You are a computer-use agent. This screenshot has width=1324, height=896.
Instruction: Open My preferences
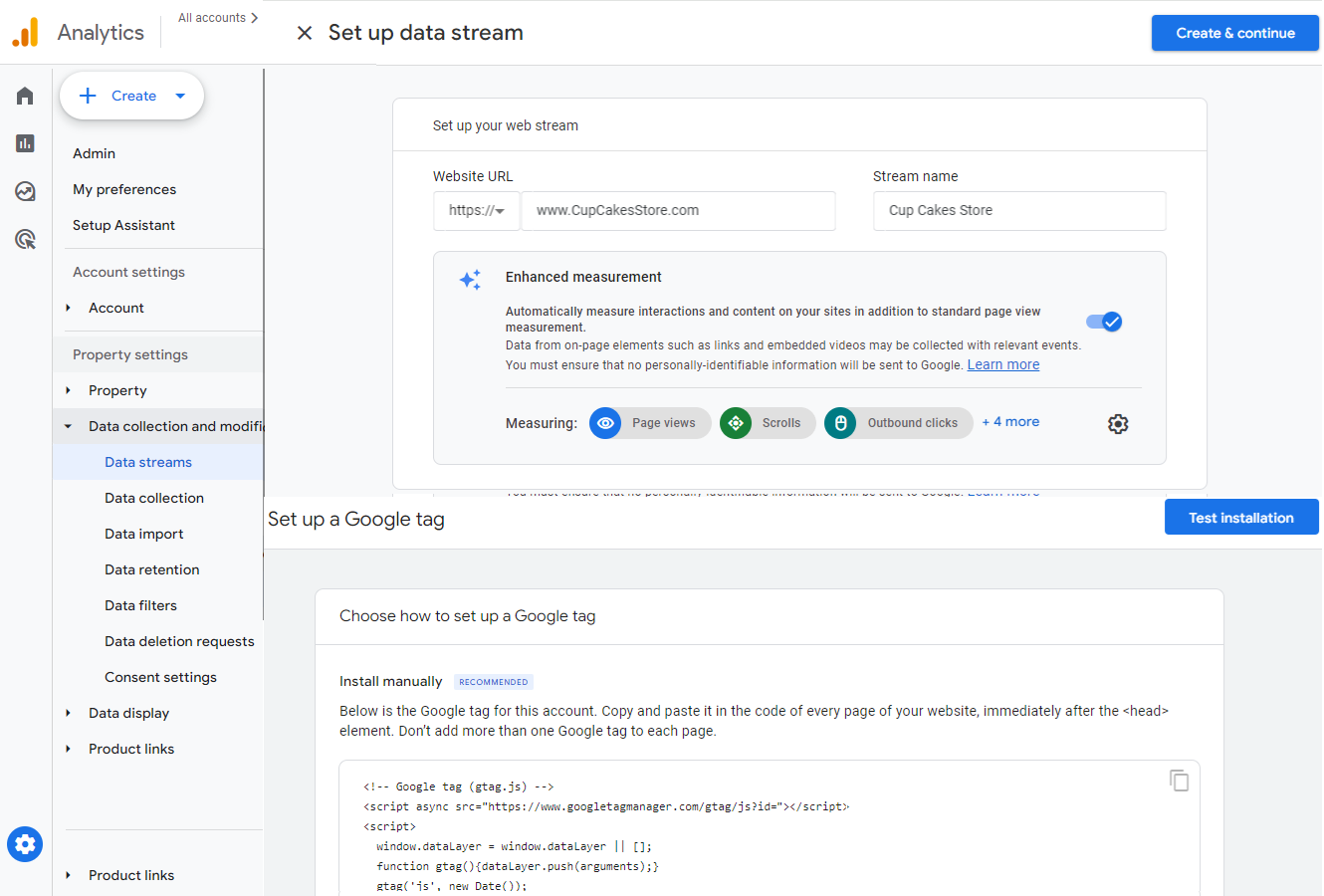(x=124, y=189)
